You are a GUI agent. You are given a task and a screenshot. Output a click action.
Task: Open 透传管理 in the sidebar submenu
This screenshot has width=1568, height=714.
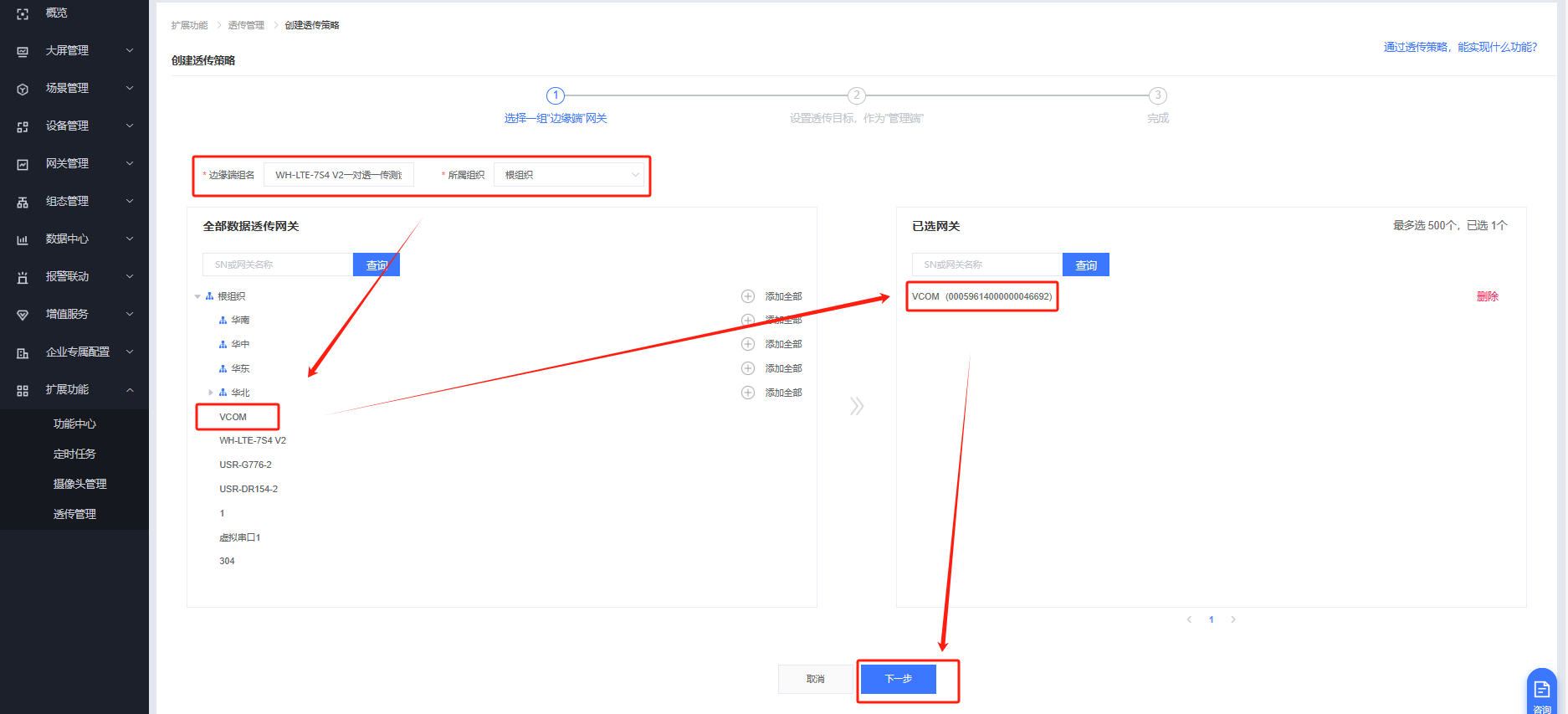(74, 514)
